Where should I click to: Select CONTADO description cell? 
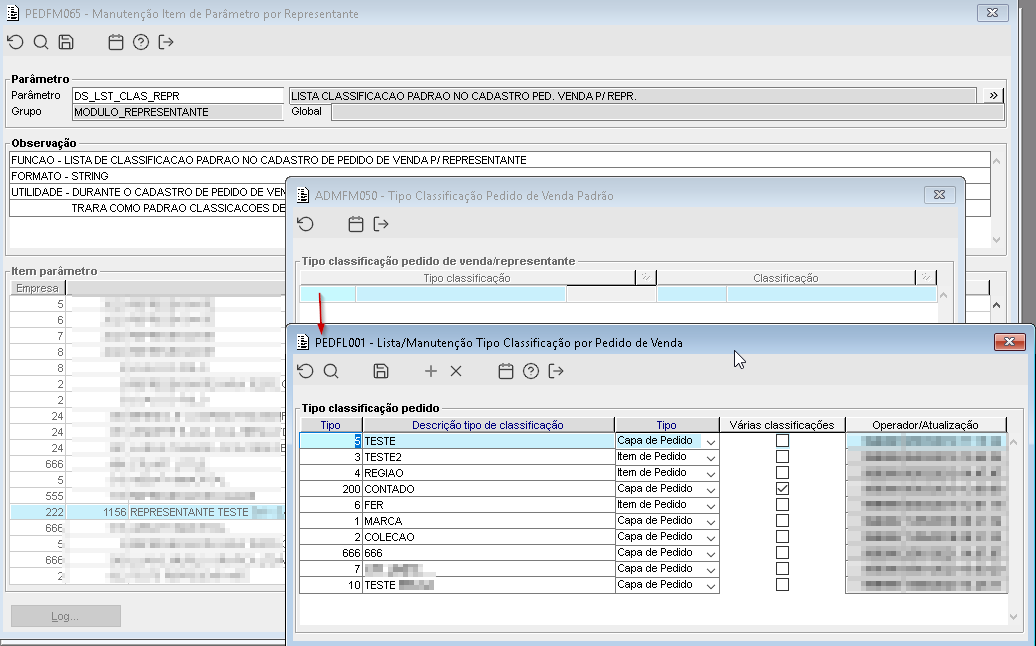[488, 489]
